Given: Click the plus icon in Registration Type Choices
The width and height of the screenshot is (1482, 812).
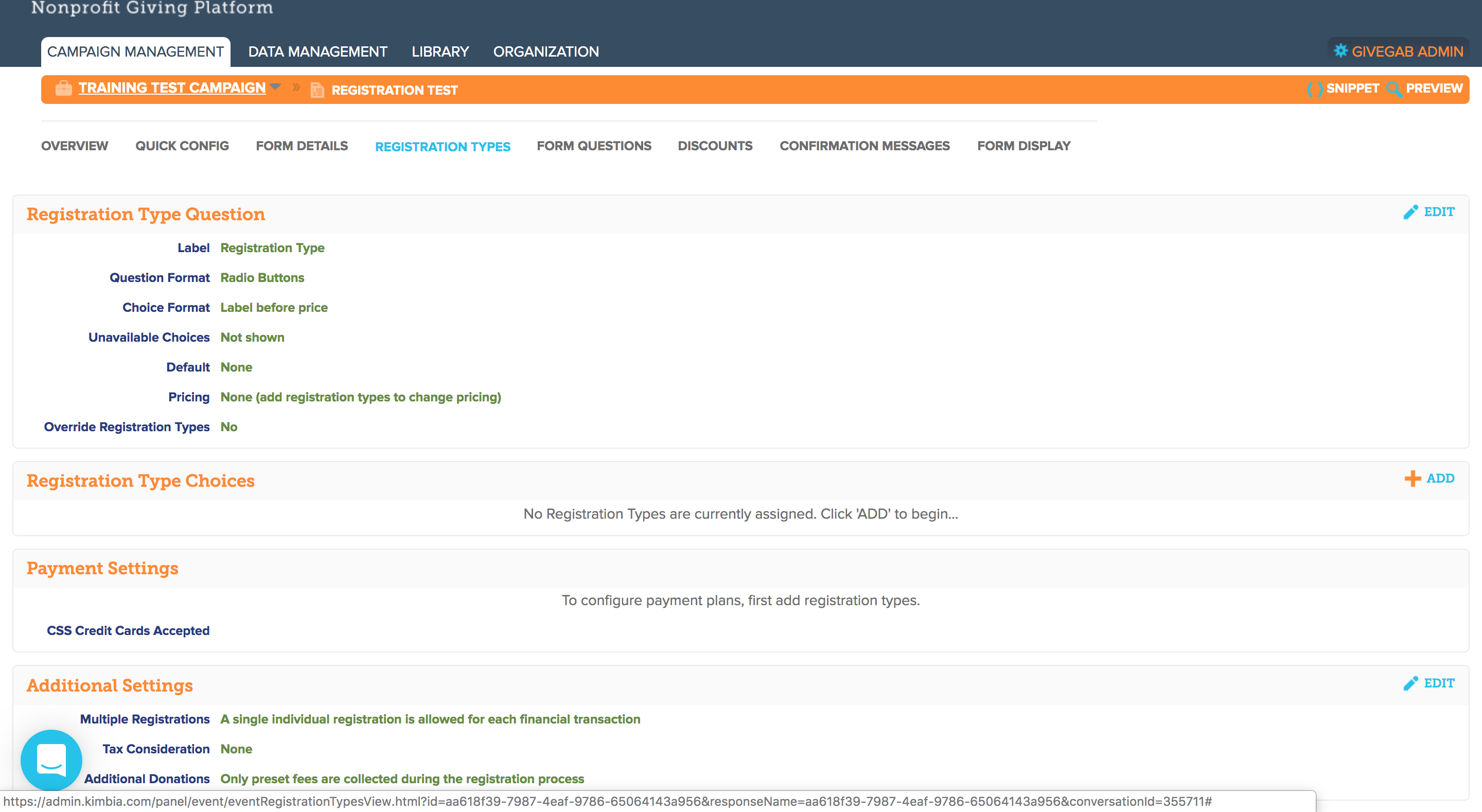Looking at the screenshot, I should [1413, 478].
